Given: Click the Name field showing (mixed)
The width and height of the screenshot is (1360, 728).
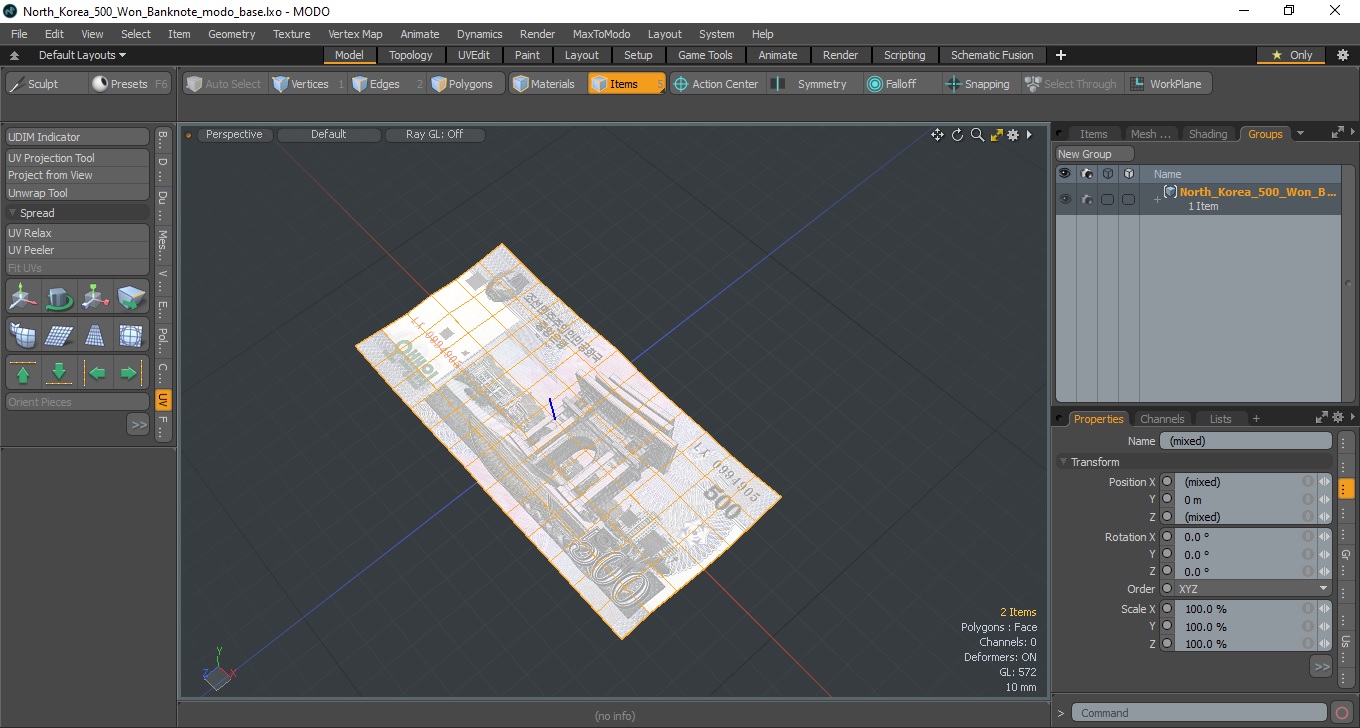Looking at the screenshot, I should [1246, 441].
